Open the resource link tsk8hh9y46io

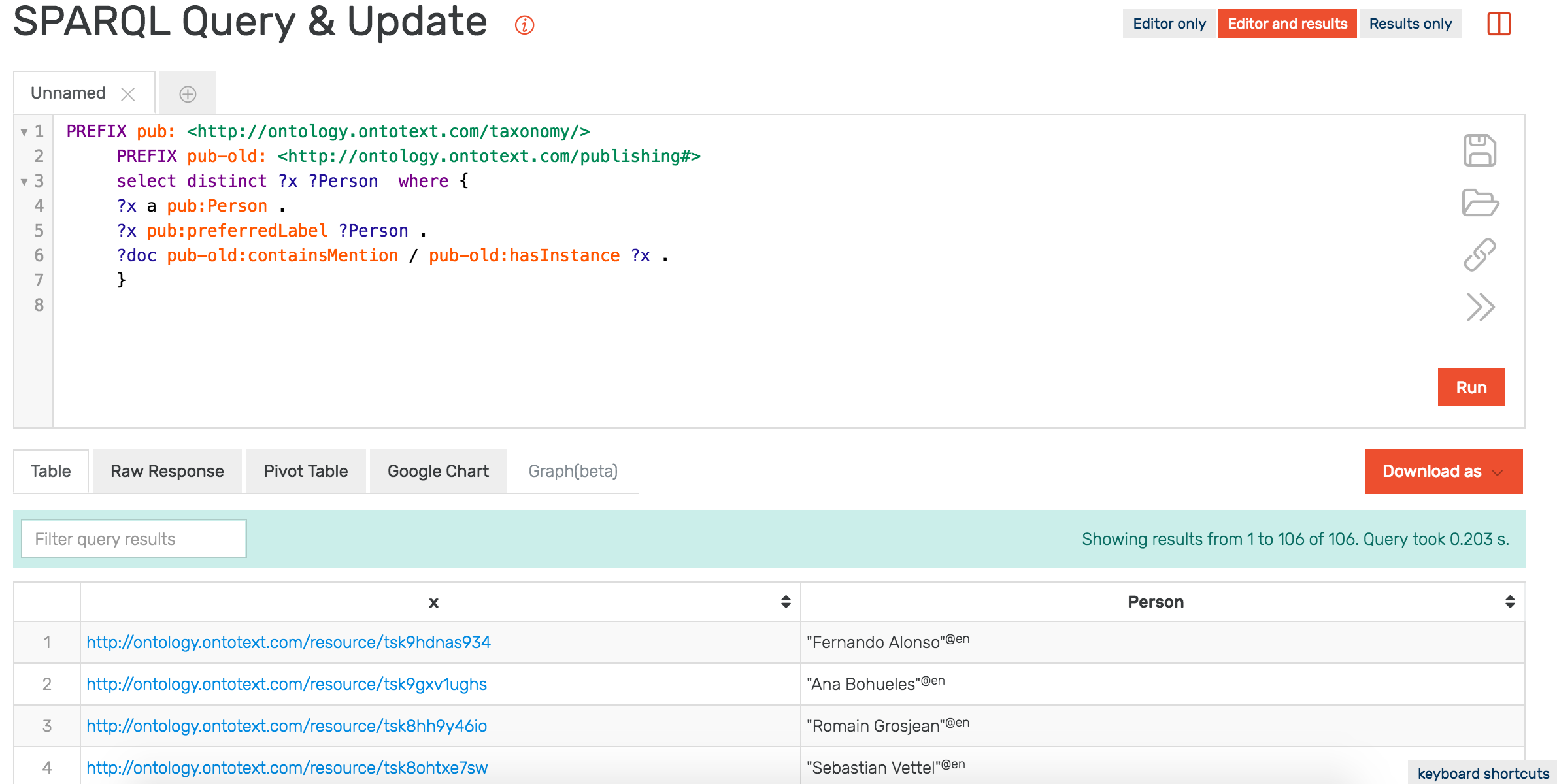pos(286,726)
